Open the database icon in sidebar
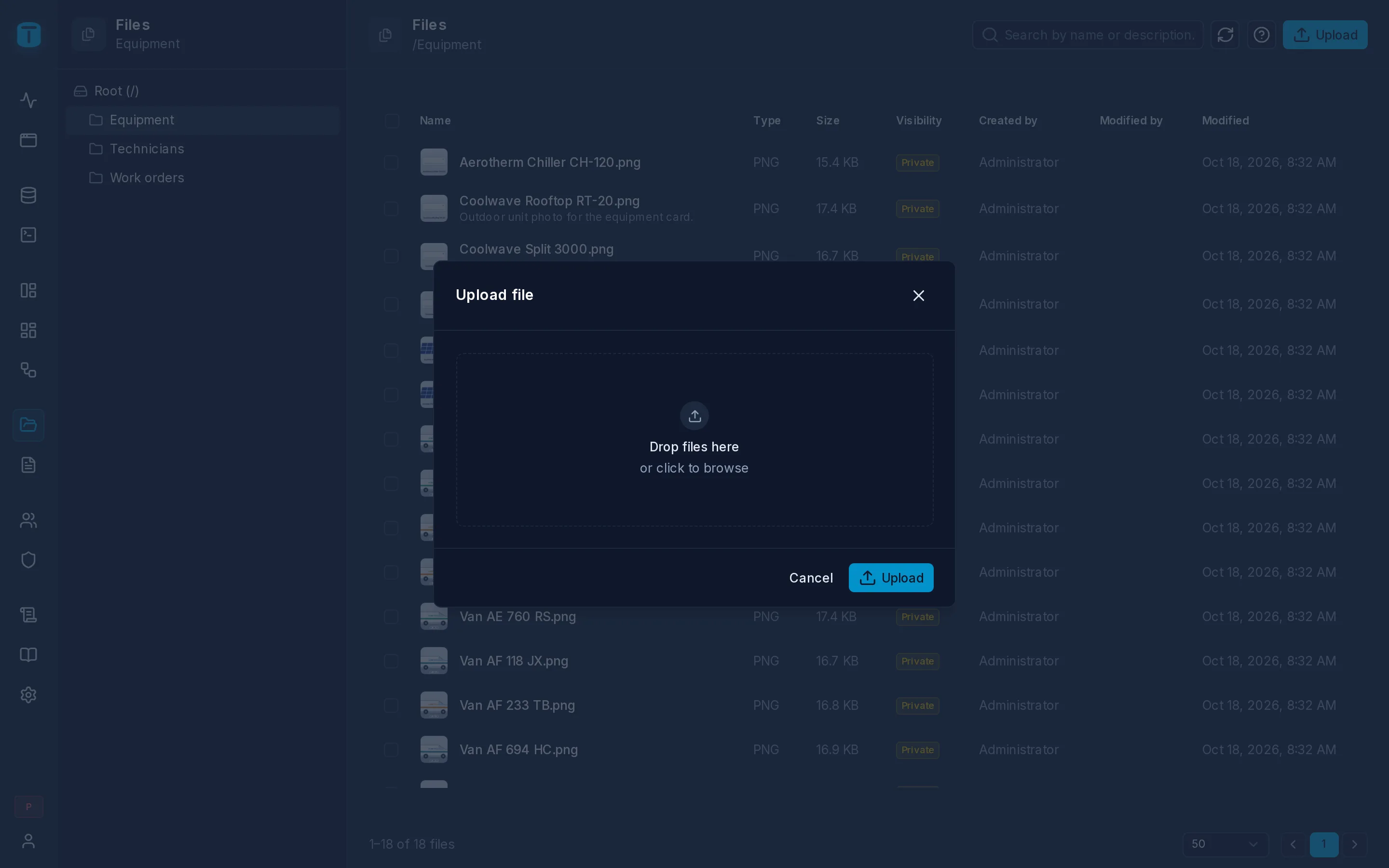1389x868 pixels. coord(28,195)
